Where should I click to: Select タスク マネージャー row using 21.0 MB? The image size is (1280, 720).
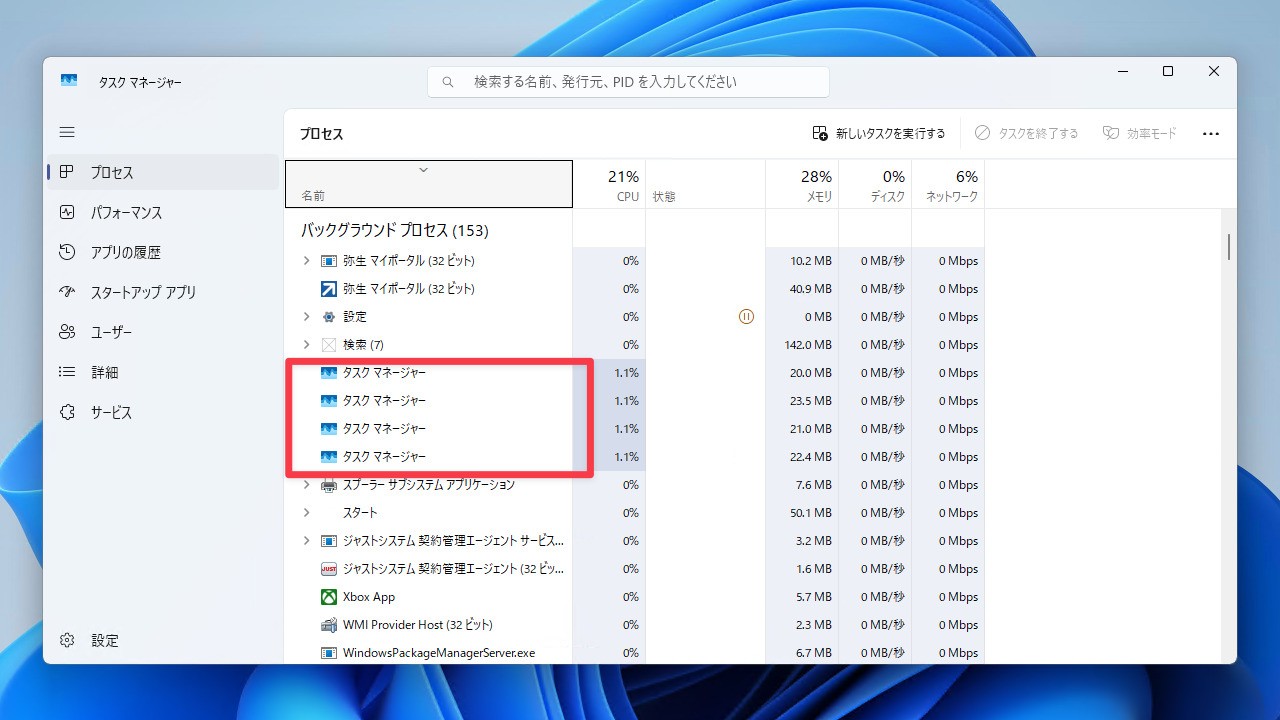point(635,429)
